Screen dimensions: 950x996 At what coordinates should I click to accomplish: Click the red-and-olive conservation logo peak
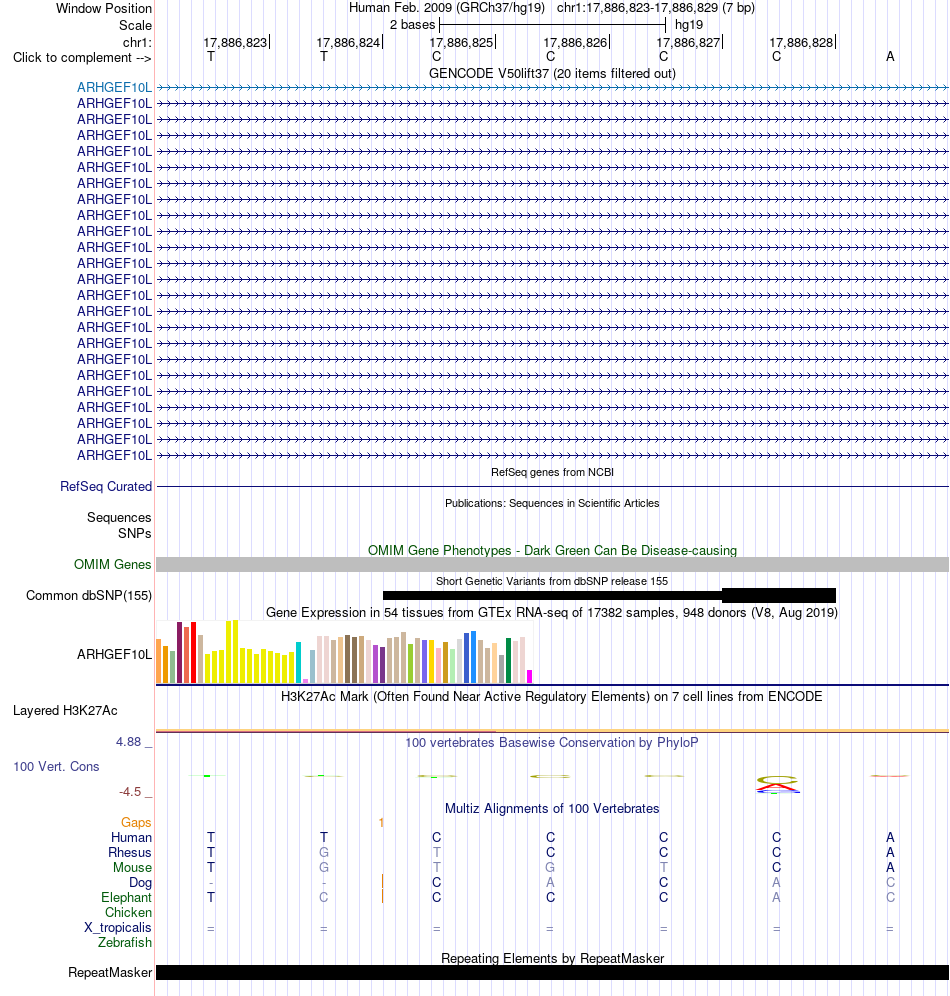pos(777,784)
